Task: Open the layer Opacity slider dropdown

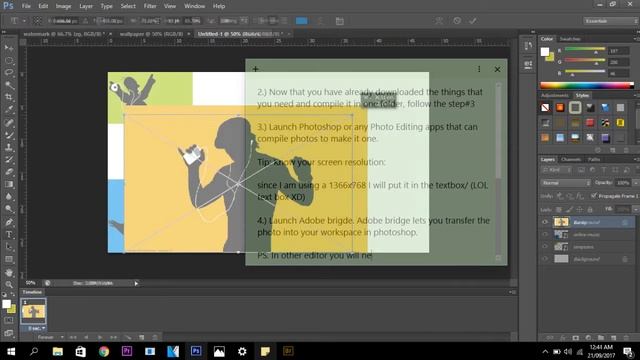Action: [x=635, y=183]
